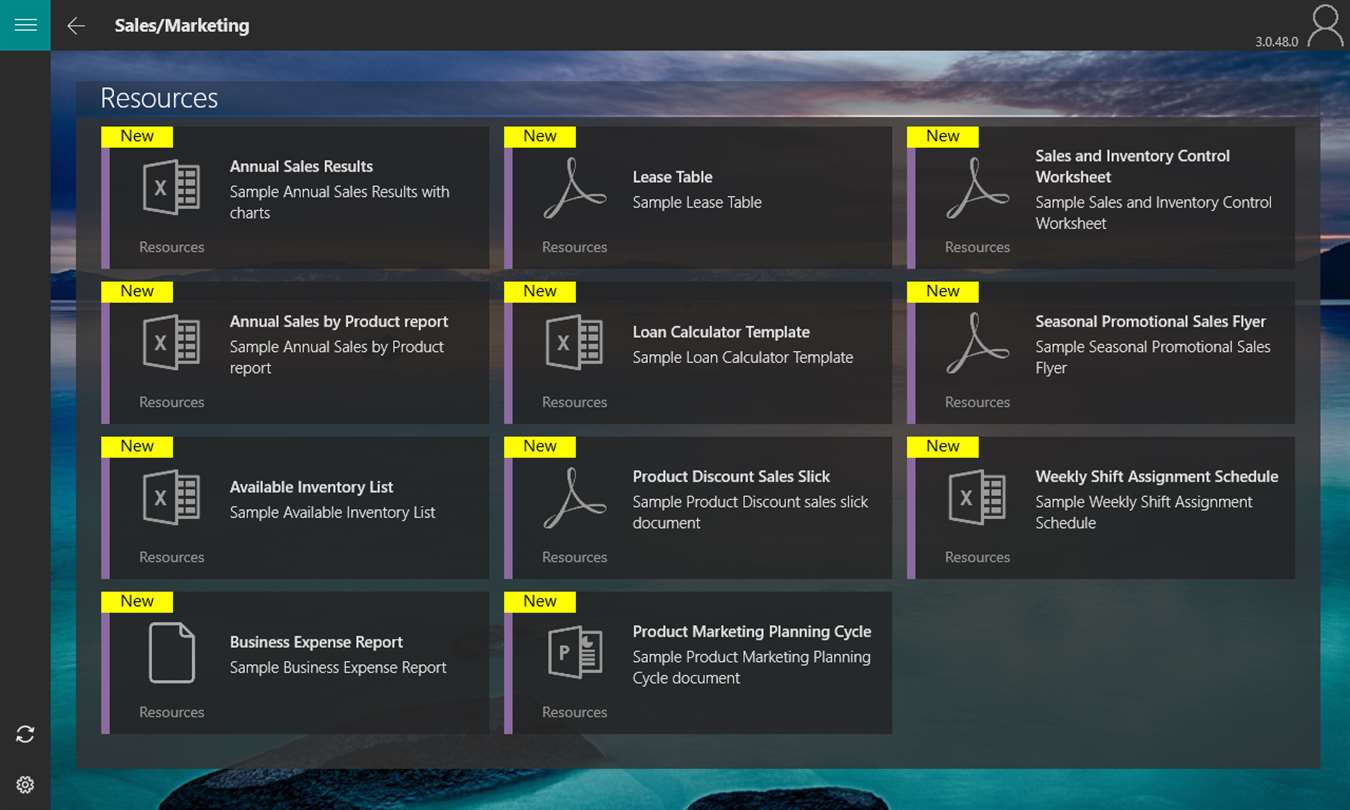Select the 'Sales and Inventory Control Worksheet' bold title
The height and width of the screenshot is (810, 1350).
pyautogui.click(x=1133, y=166)
